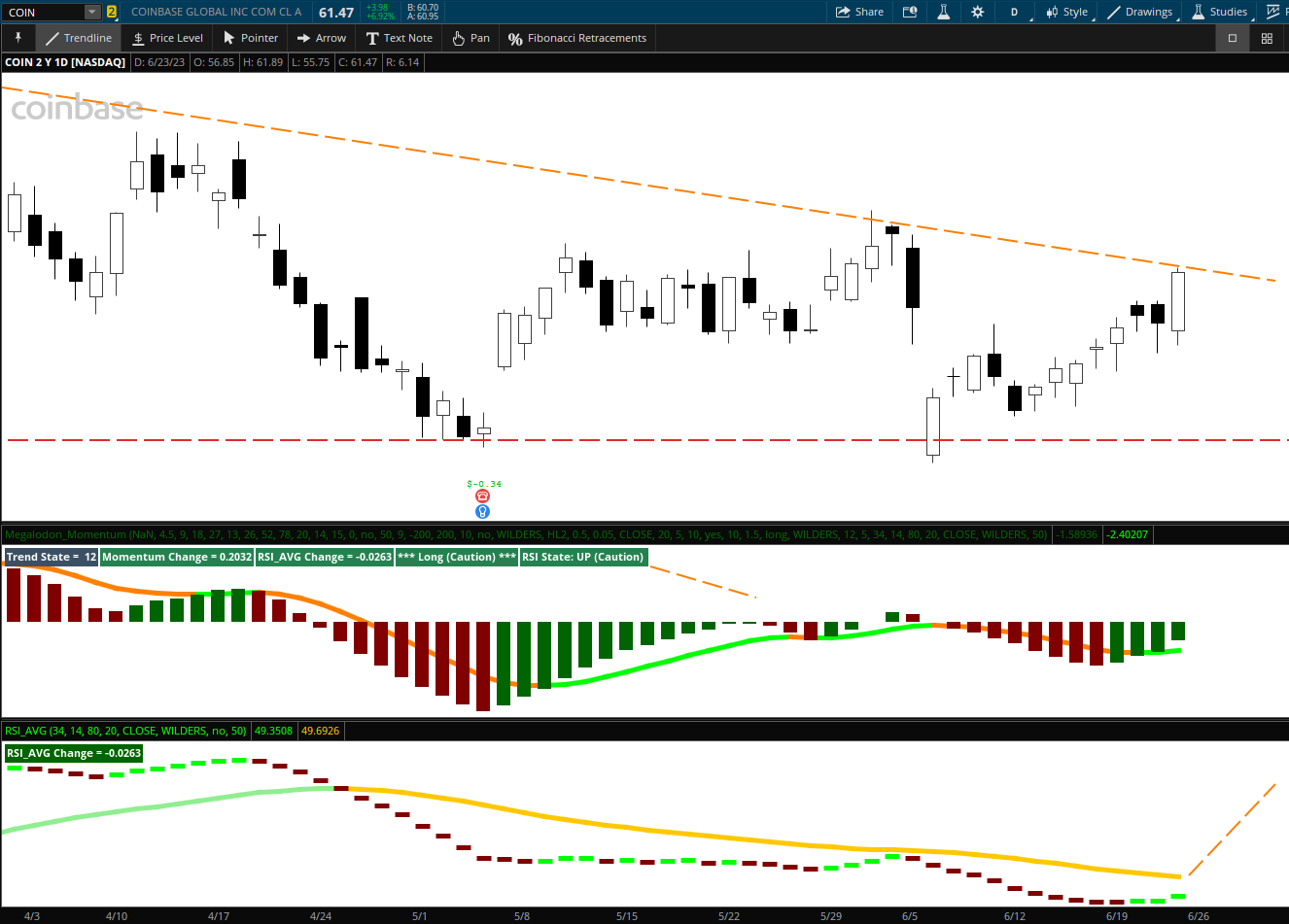Click the blue lightbulb earnings icon
Screen dimensions: 1289x924
click(x=482, y=511)
